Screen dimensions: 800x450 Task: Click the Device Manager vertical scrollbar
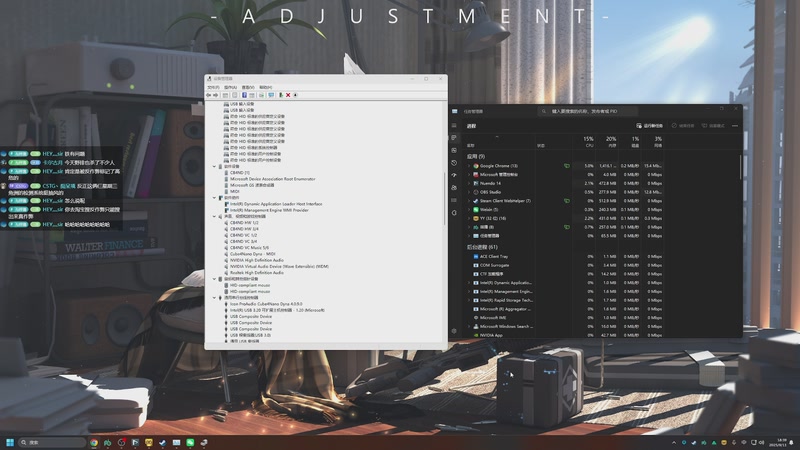444,199
